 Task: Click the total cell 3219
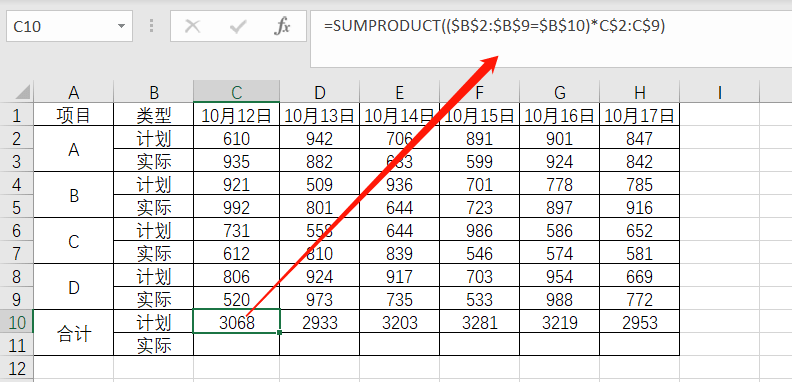[559, 322]
